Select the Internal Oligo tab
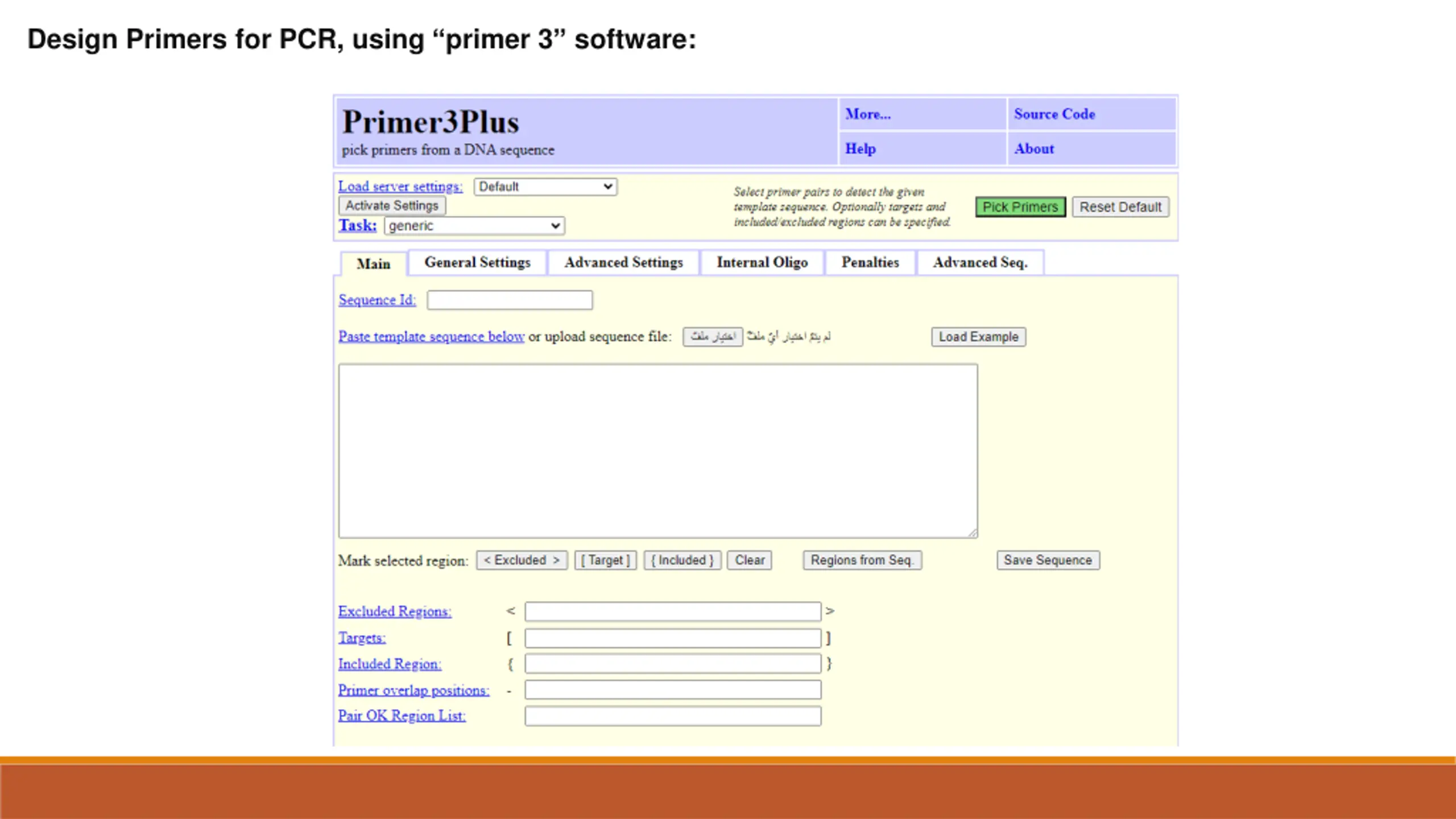Viewport: 1456px width, 819px height. click(762, 263)
